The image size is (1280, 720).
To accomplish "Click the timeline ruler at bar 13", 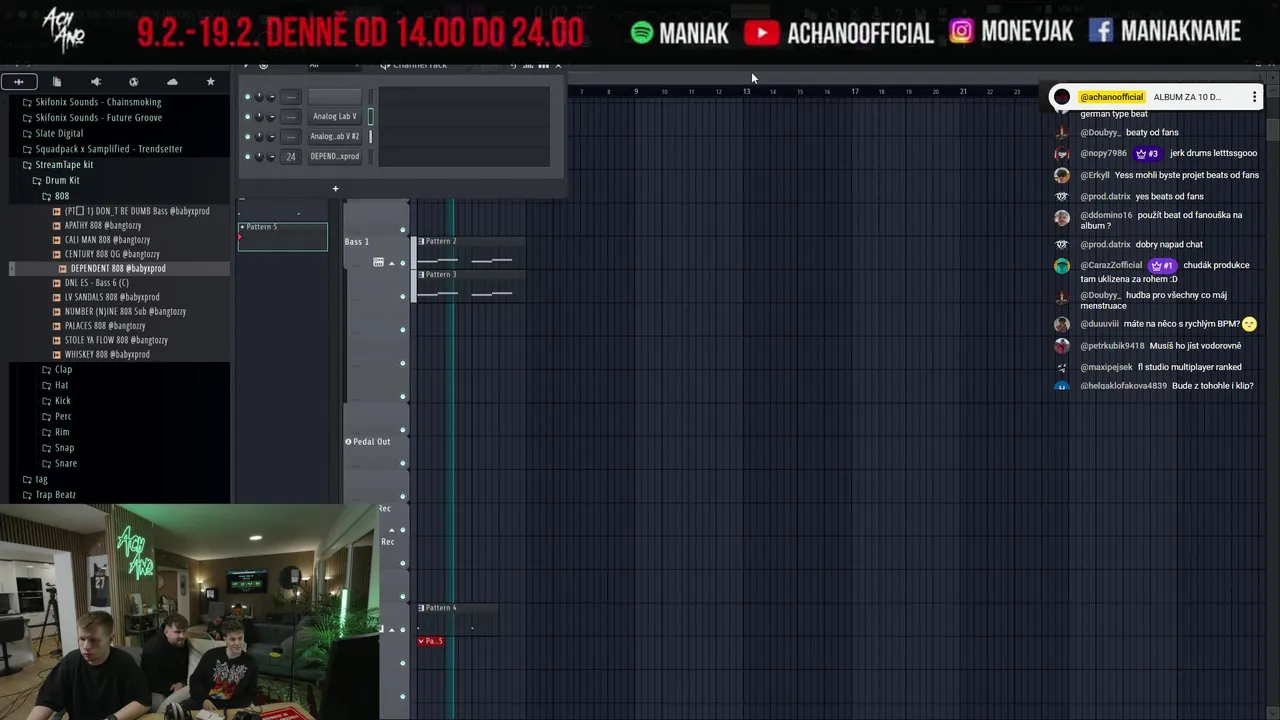I will (x=746, y=92).
